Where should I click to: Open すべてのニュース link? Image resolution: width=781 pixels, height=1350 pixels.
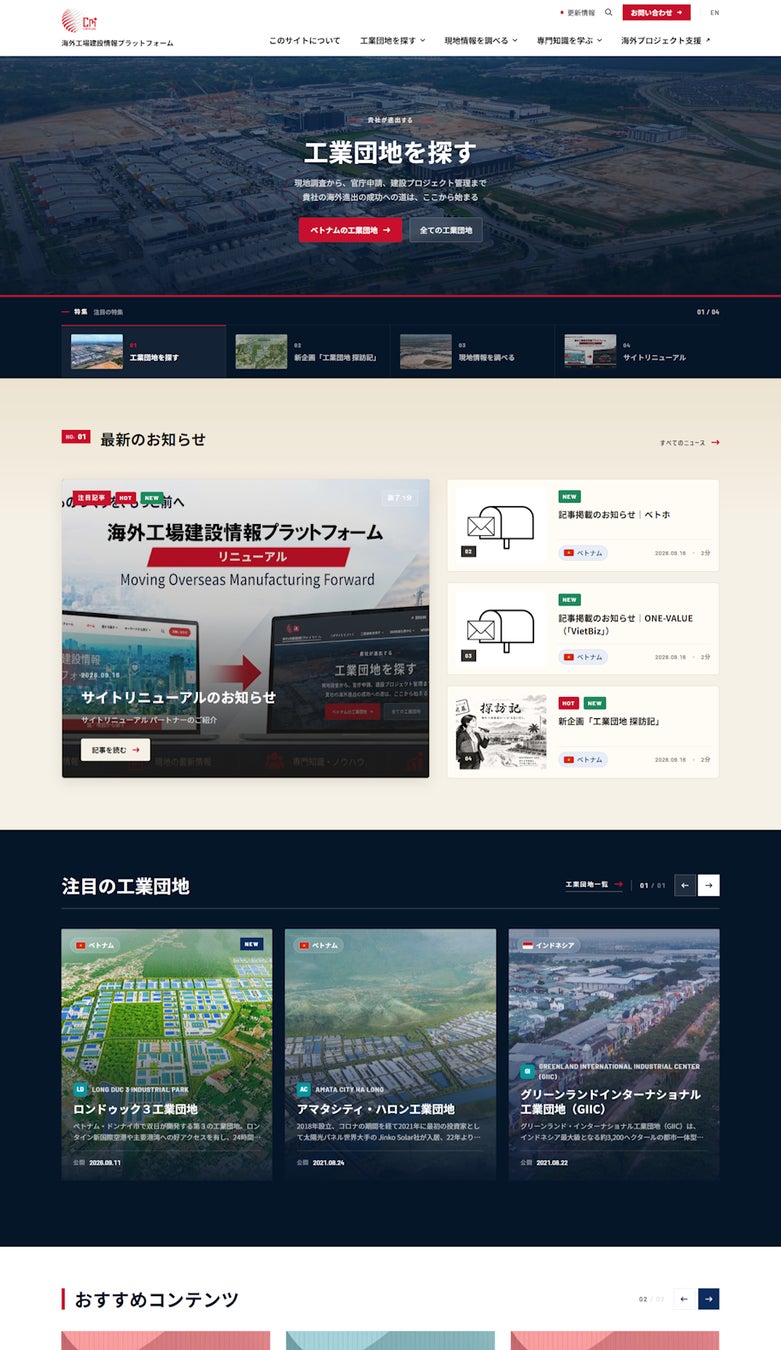tap(689, 442)
